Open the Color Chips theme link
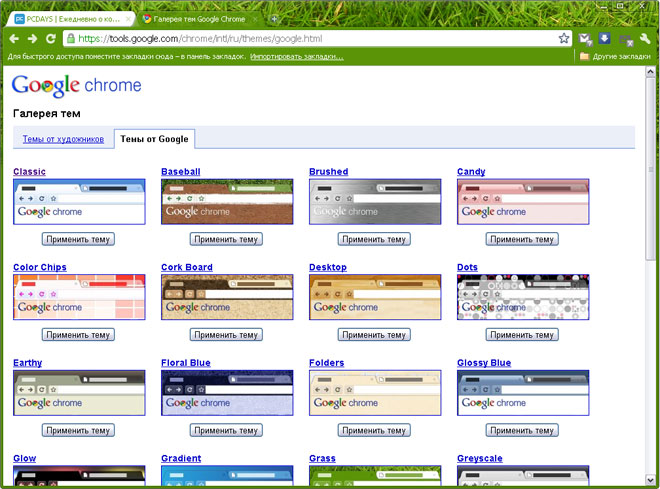The image size is (660, 489). (40, 267)
